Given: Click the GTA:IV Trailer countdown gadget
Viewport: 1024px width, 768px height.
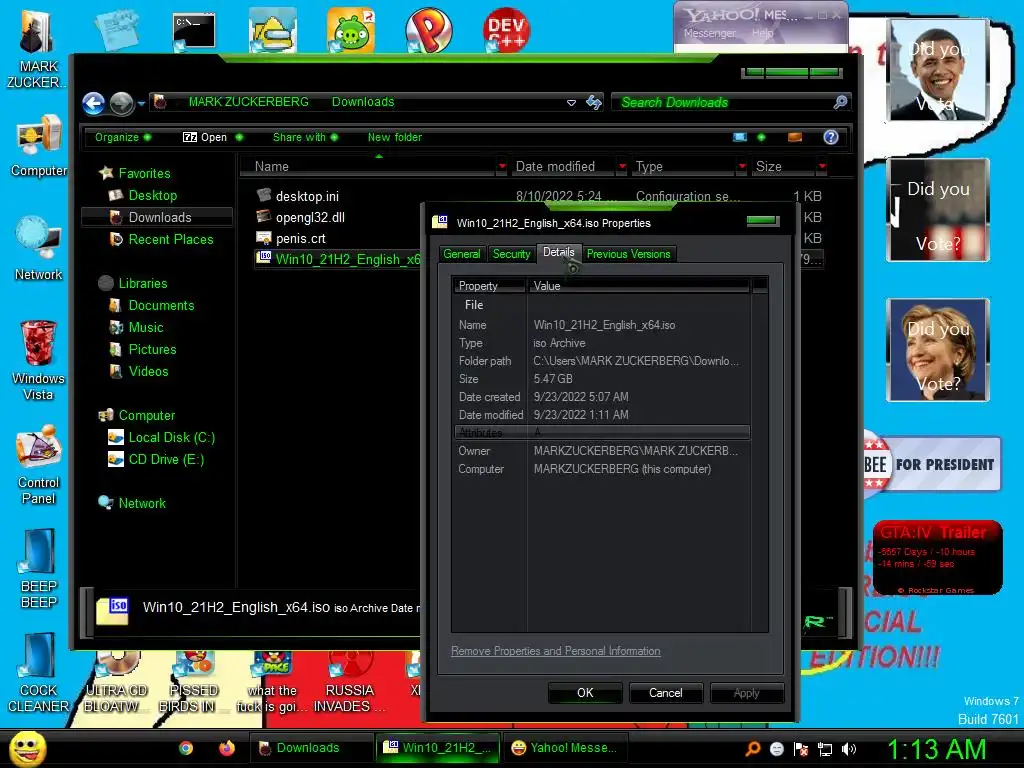Looking at the screenshot, I should [937, 558].
